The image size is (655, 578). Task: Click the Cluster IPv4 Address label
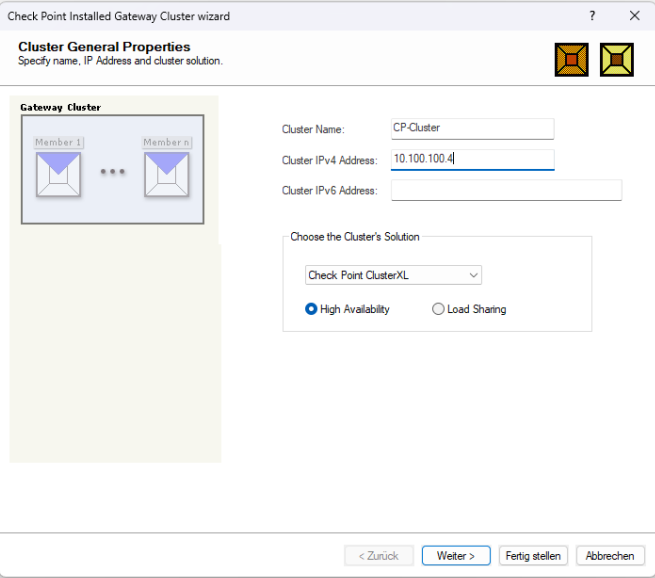[x=330, y=160]
